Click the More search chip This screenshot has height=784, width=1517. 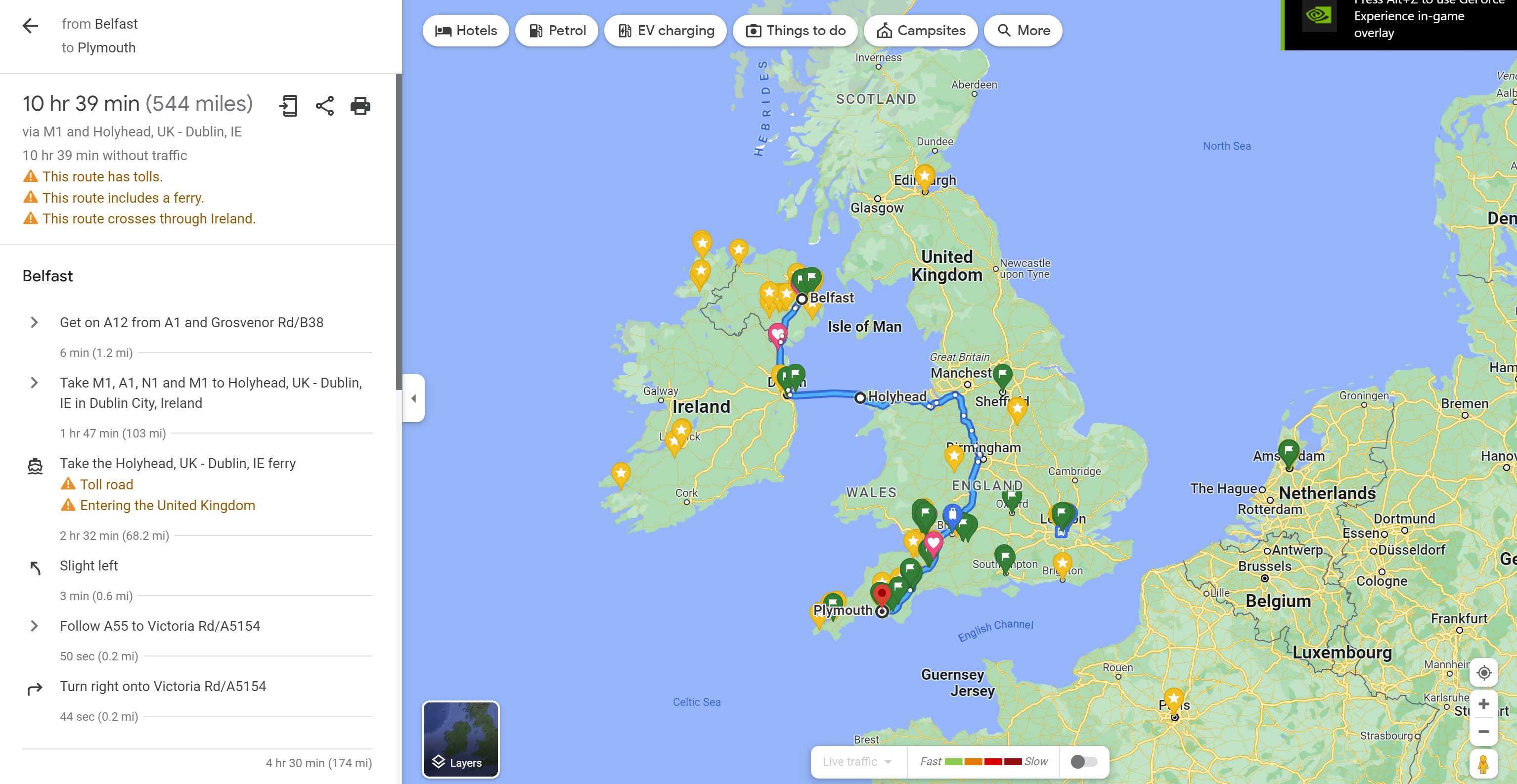1024,31
